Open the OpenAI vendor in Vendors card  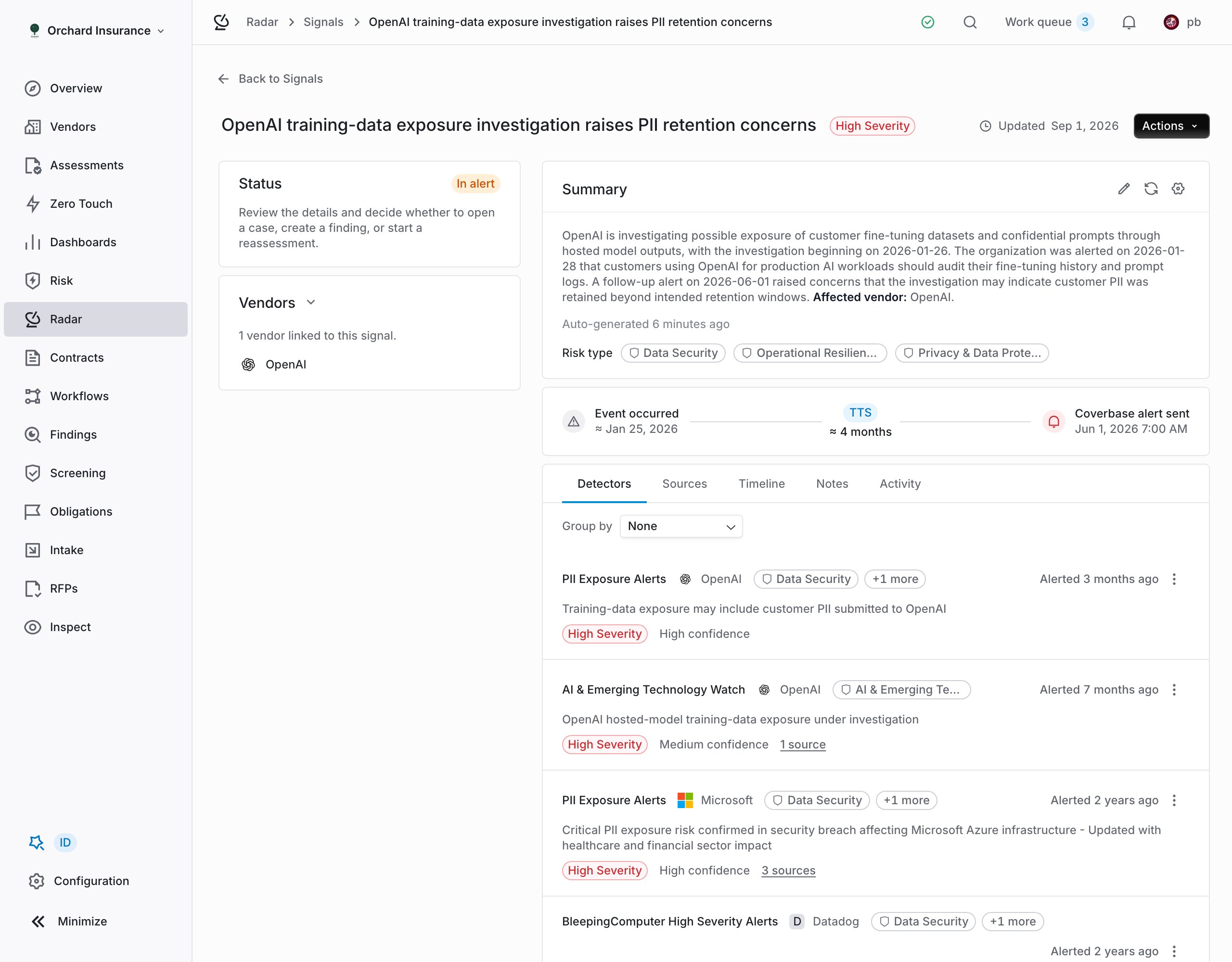(274, 364)
